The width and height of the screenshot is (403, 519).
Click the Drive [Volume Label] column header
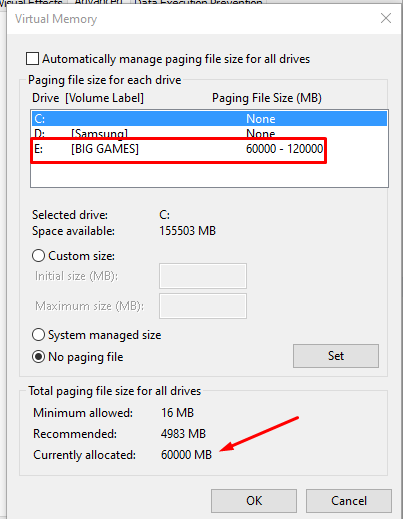tap(88, 98)
